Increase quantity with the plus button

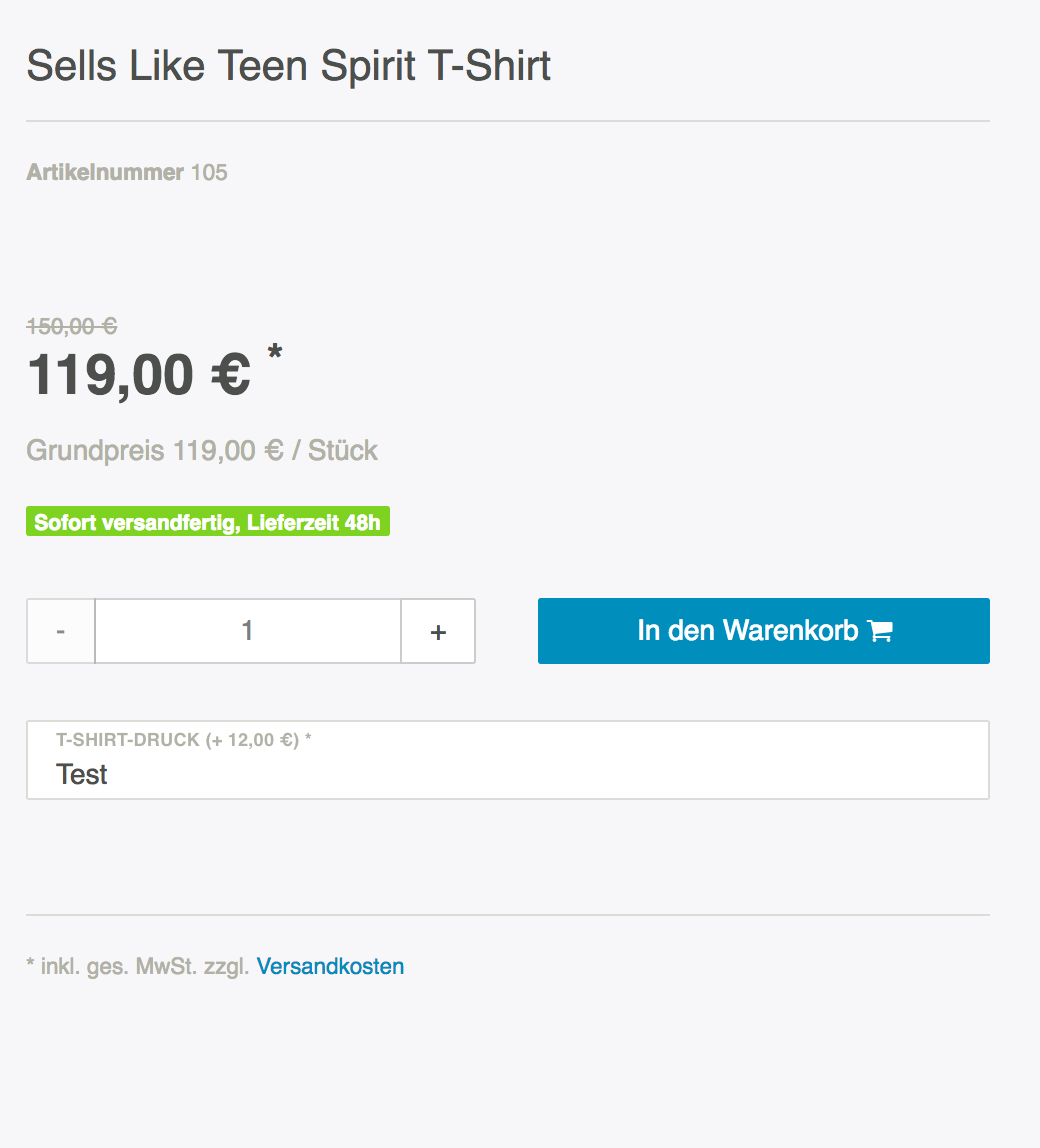pos(438,631)
